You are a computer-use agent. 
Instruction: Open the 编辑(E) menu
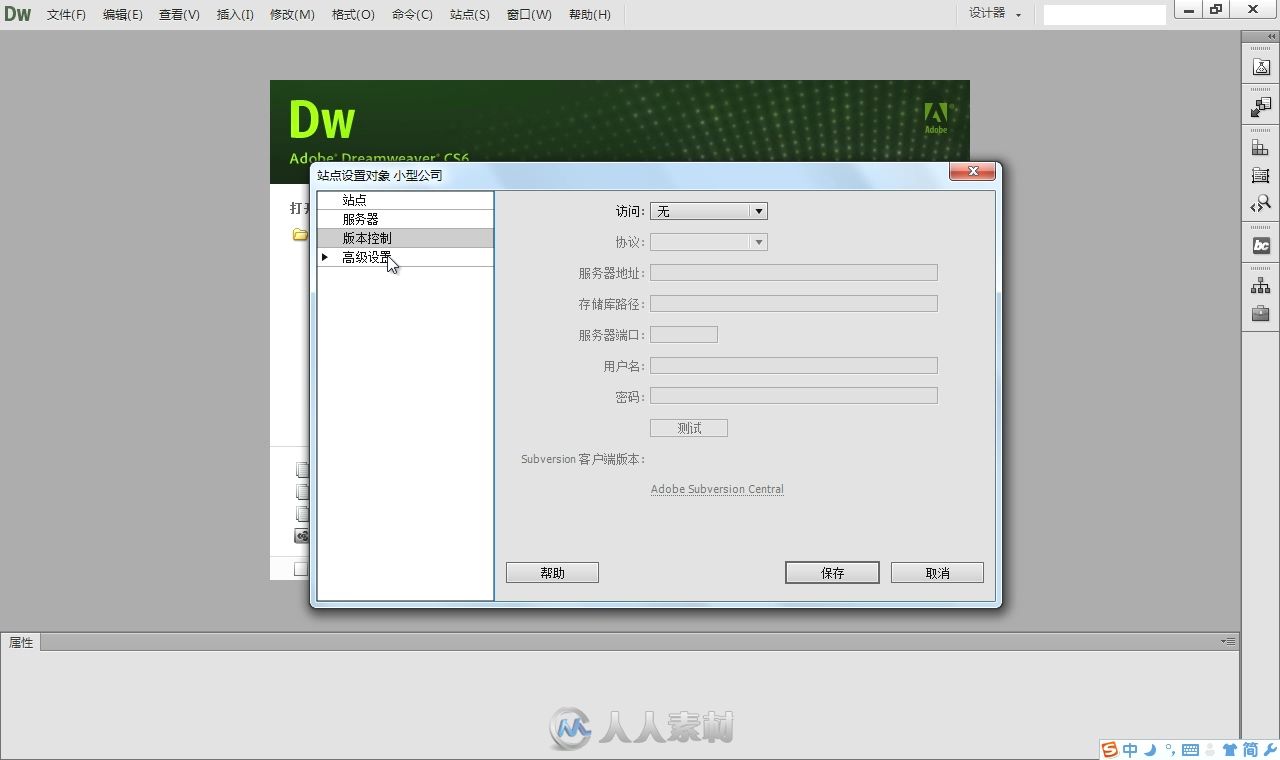tap(122, 15)
